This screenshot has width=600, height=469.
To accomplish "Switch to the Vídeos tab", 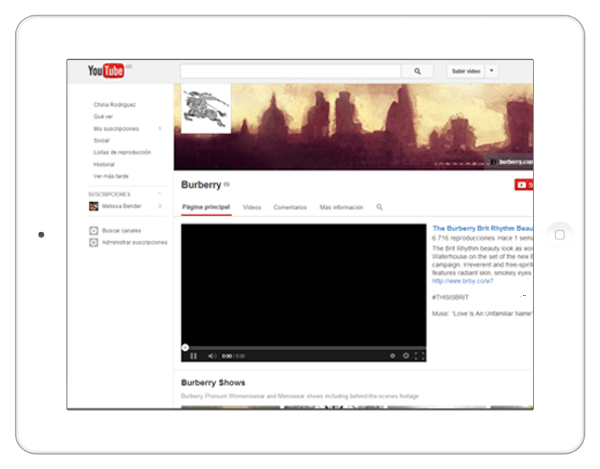I will 252,207.
